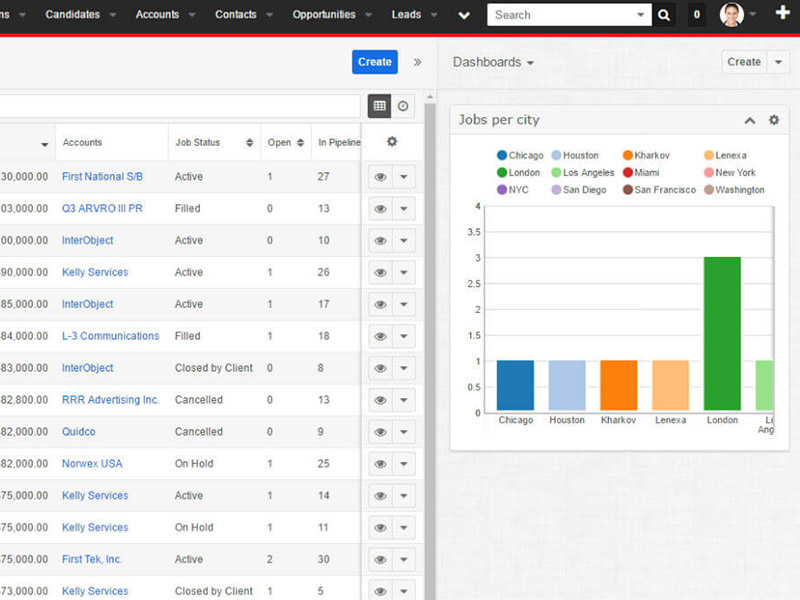The height and width of the screenshot is (600, 800).
Task: Toggle the Chicago legend color swatch
Action: (502, 155)
